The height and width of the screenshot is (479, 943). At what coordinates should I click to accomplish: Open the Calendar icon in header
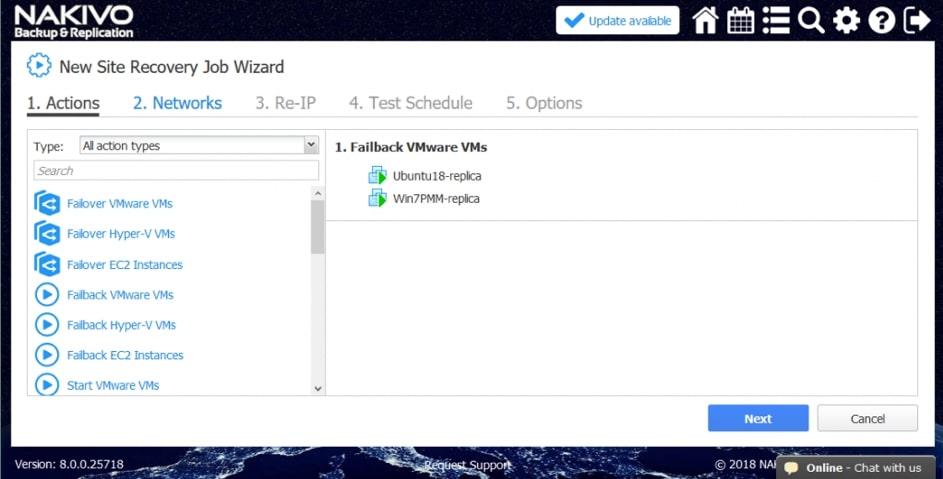[x=741, y=21]
